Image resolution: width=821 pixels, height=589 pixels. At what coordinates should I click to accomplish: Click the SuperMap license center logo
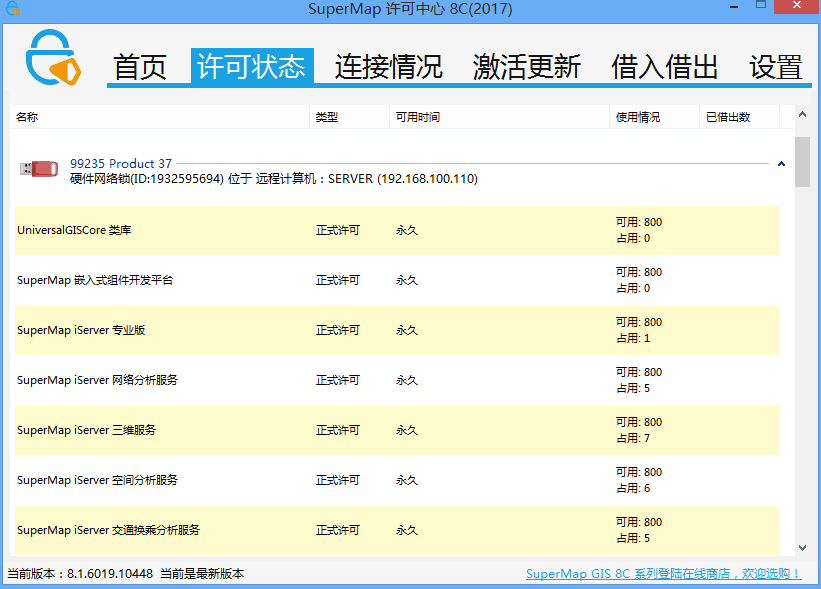coord(53,57)
